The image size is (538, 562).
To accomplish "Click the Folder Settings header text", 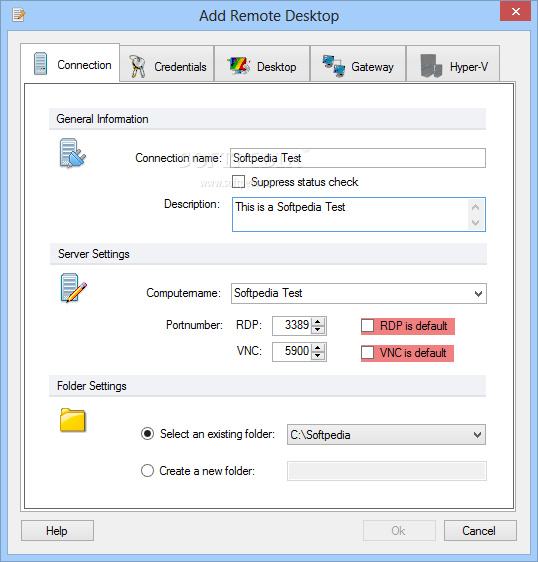I will coord(92,386).
